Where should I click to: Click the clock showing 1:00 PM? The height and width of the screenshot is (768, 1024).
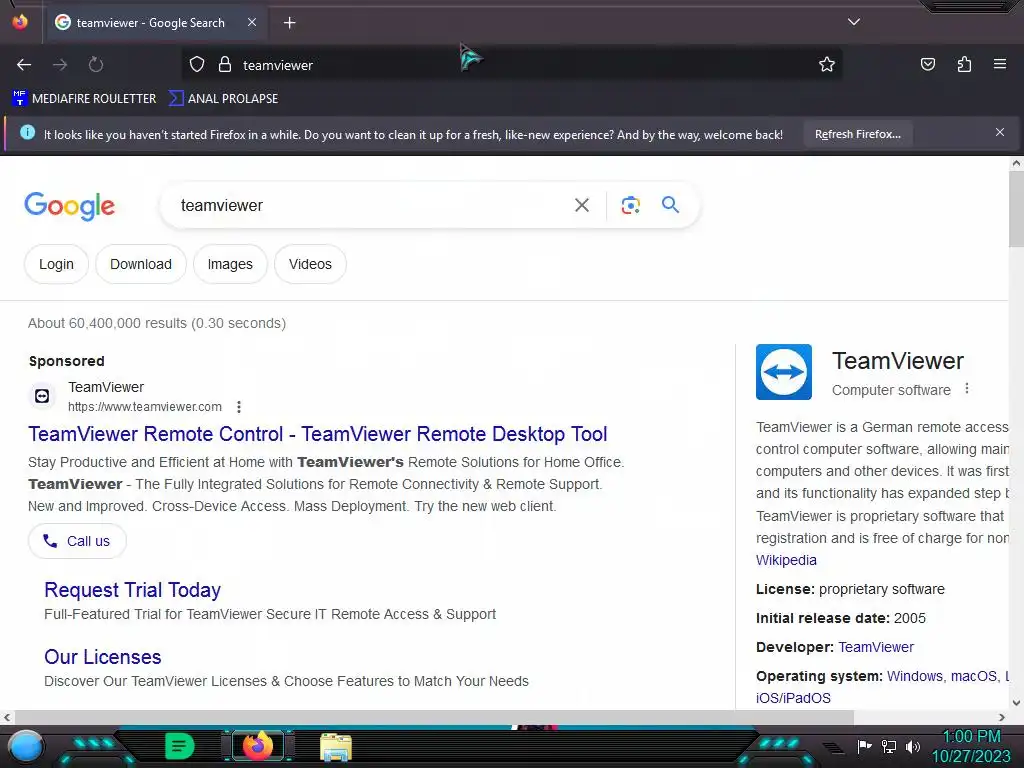(x=971, y=737)
